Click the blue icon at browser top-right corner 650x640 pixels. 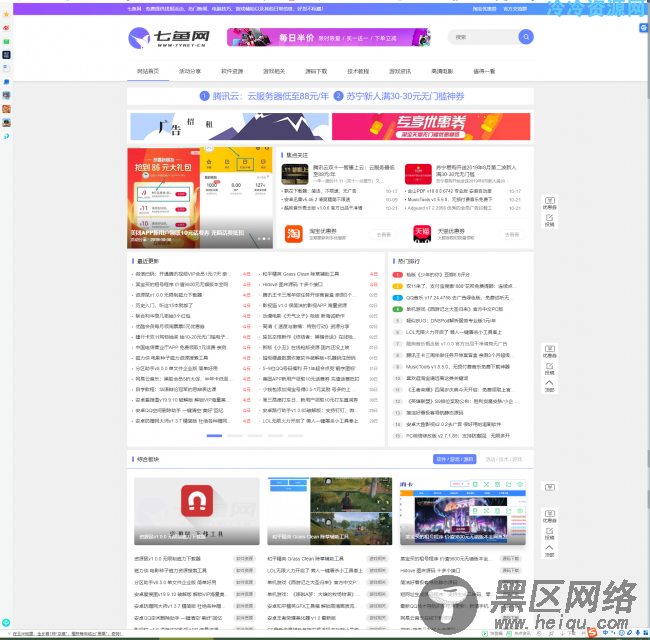click(x=643, y=28)
